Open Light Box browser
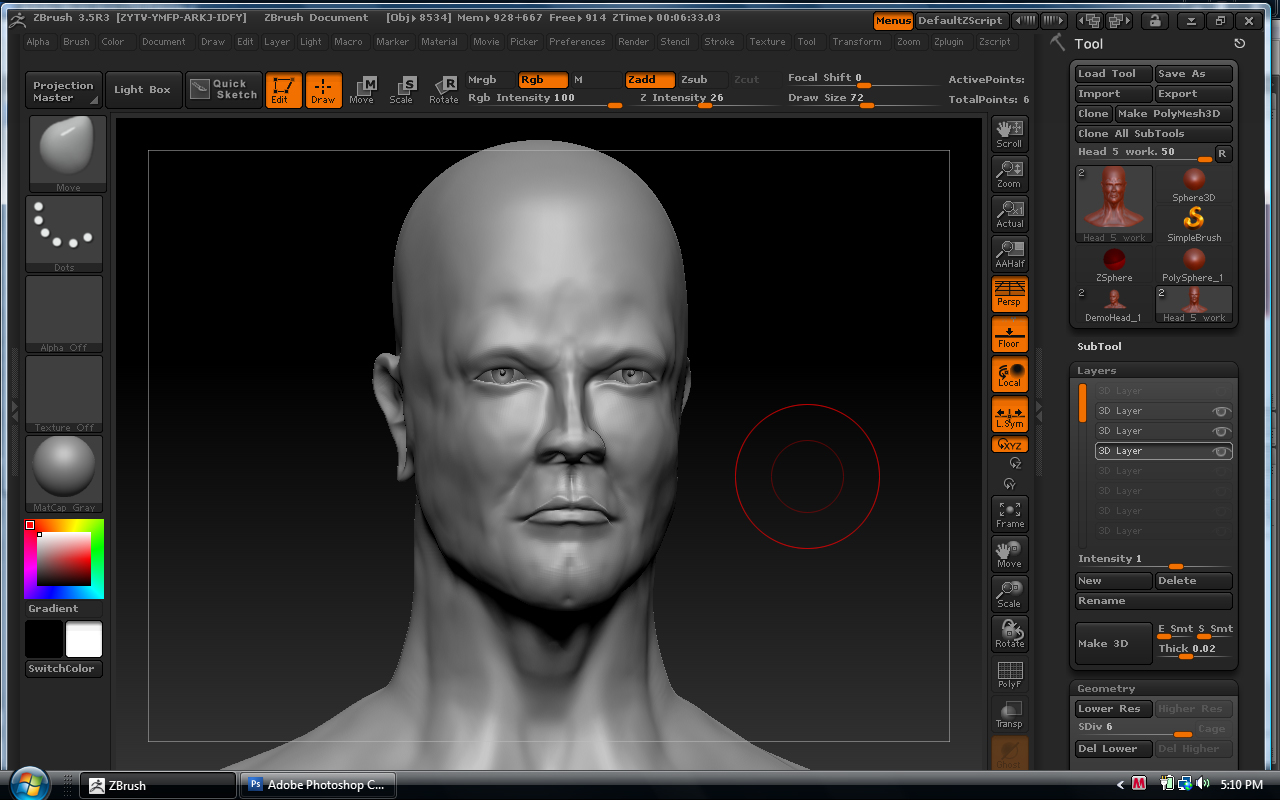This screenshot has height=800, width=1280. coord(142,90)
